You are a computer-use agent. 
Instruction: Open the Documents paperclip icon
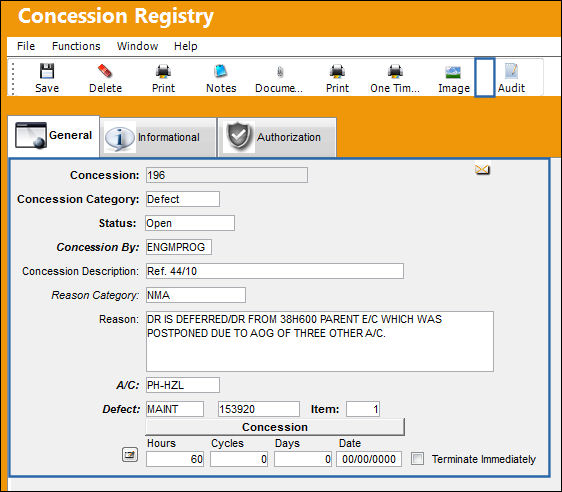pyautogui.click(x=280, y=72)
